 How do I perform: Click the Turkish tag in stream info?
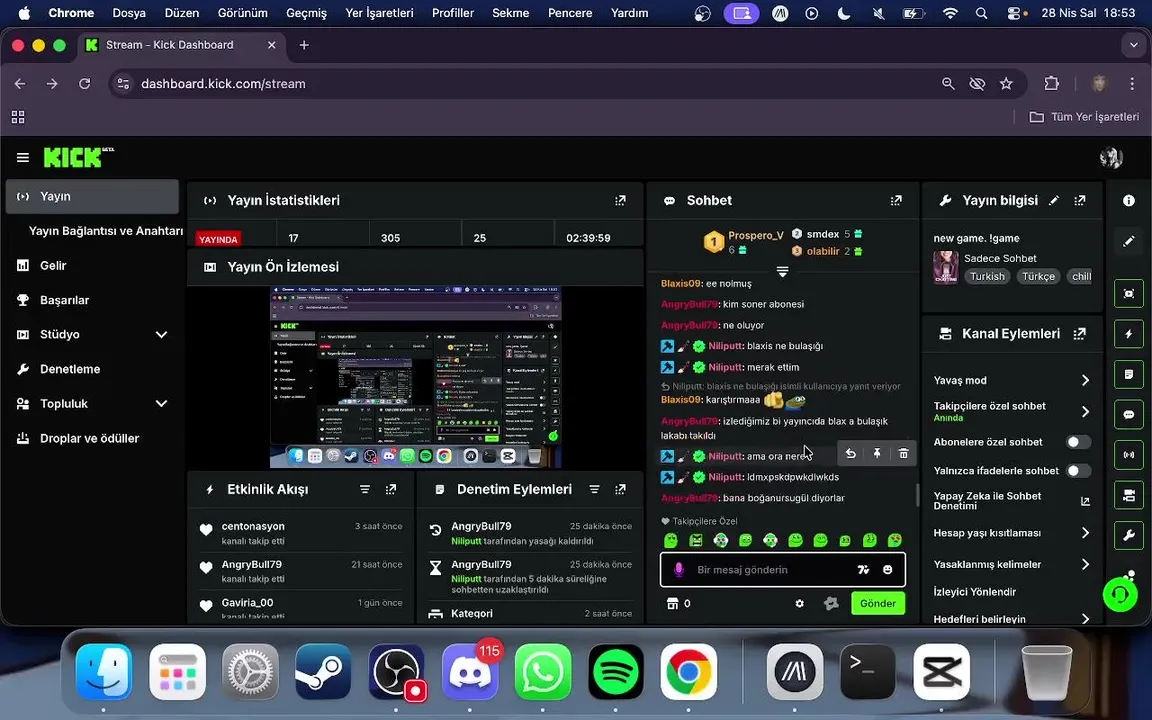coord(987,276)
